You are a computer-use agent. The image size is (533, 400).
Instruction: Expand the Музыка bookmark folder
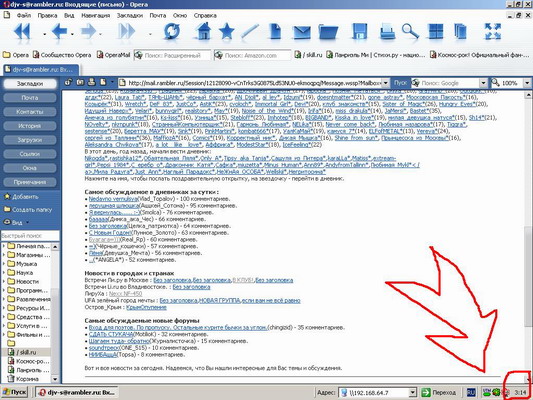3,263
